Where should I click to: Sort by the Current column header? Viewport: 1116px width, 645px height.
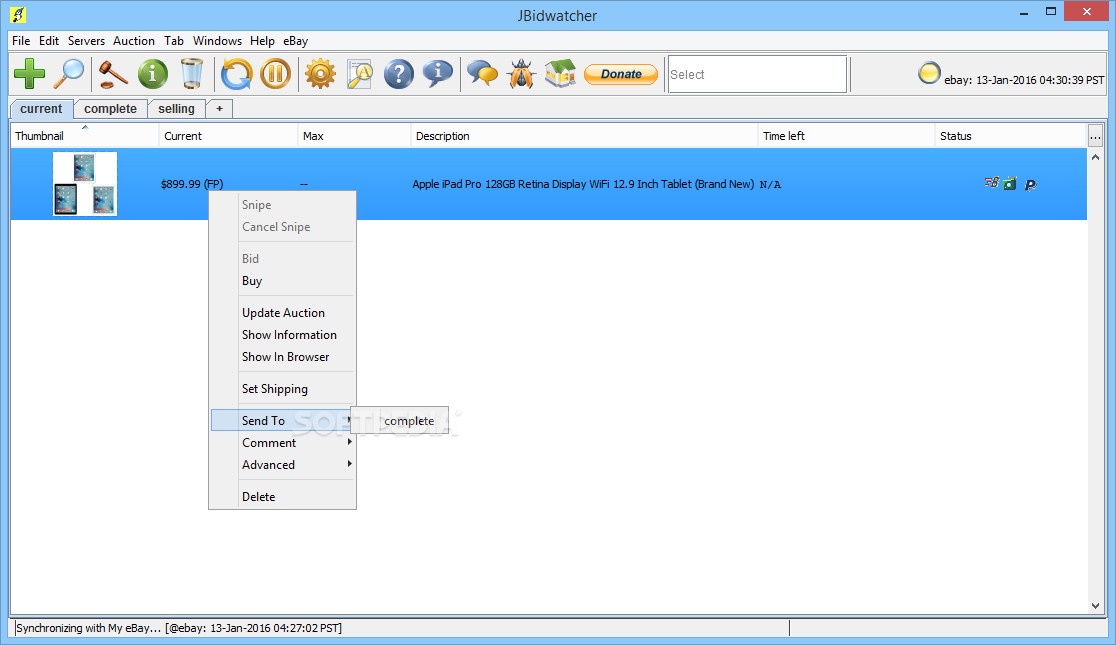[x=228, y=136]
